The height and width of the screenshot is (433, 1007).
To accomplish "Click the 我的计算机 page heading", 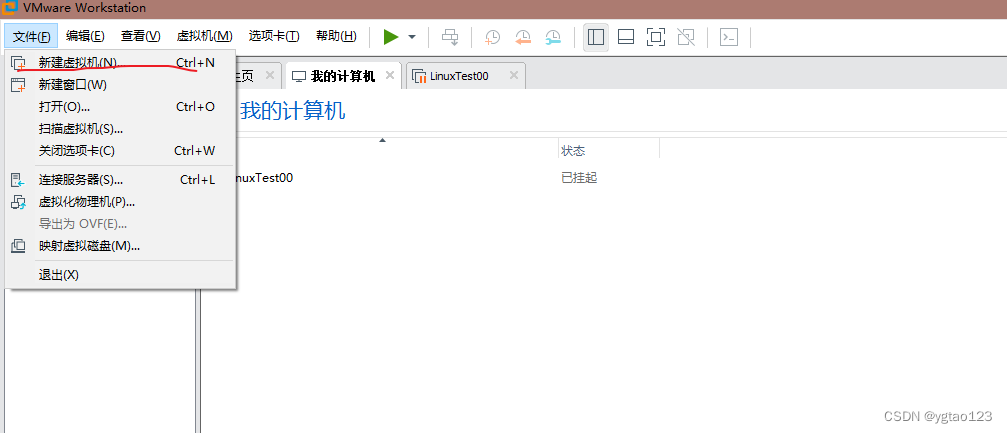I will [292, 110].
